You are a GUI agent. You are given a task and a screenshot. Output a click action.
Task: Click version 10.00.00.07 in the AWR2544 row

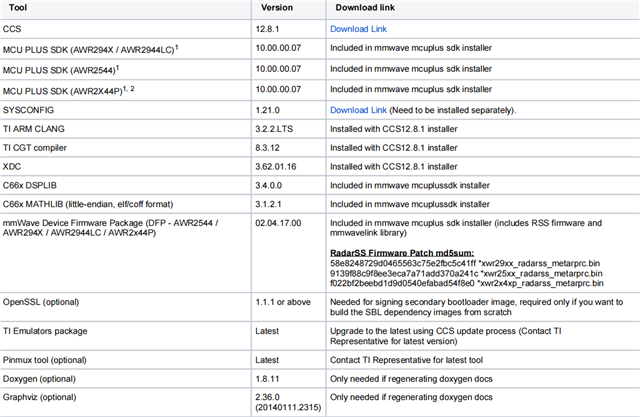[x=278, y=69]
